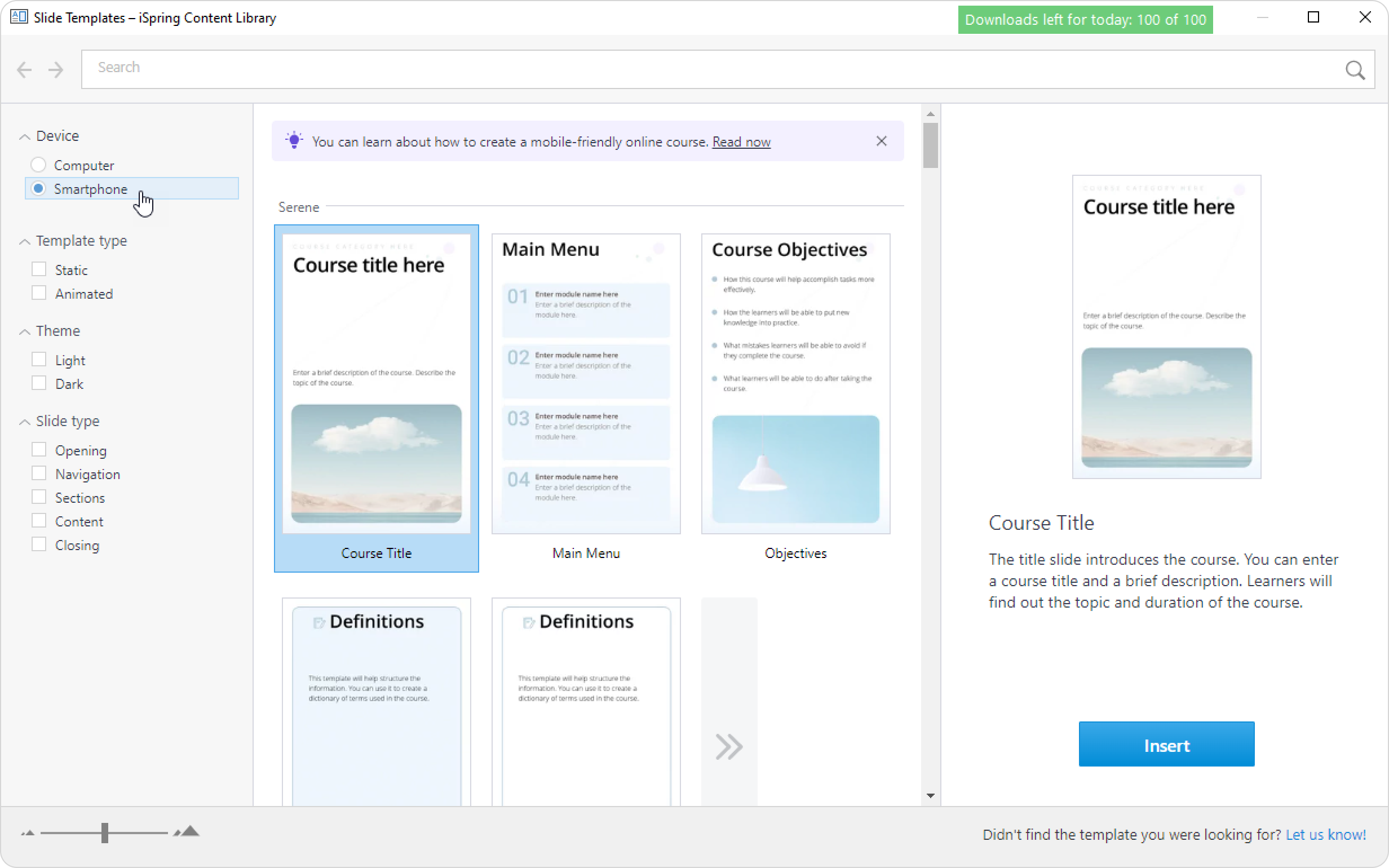Go back with the left arrow
The height and width of the screenshot is (868, 1389).
point(24,70)
